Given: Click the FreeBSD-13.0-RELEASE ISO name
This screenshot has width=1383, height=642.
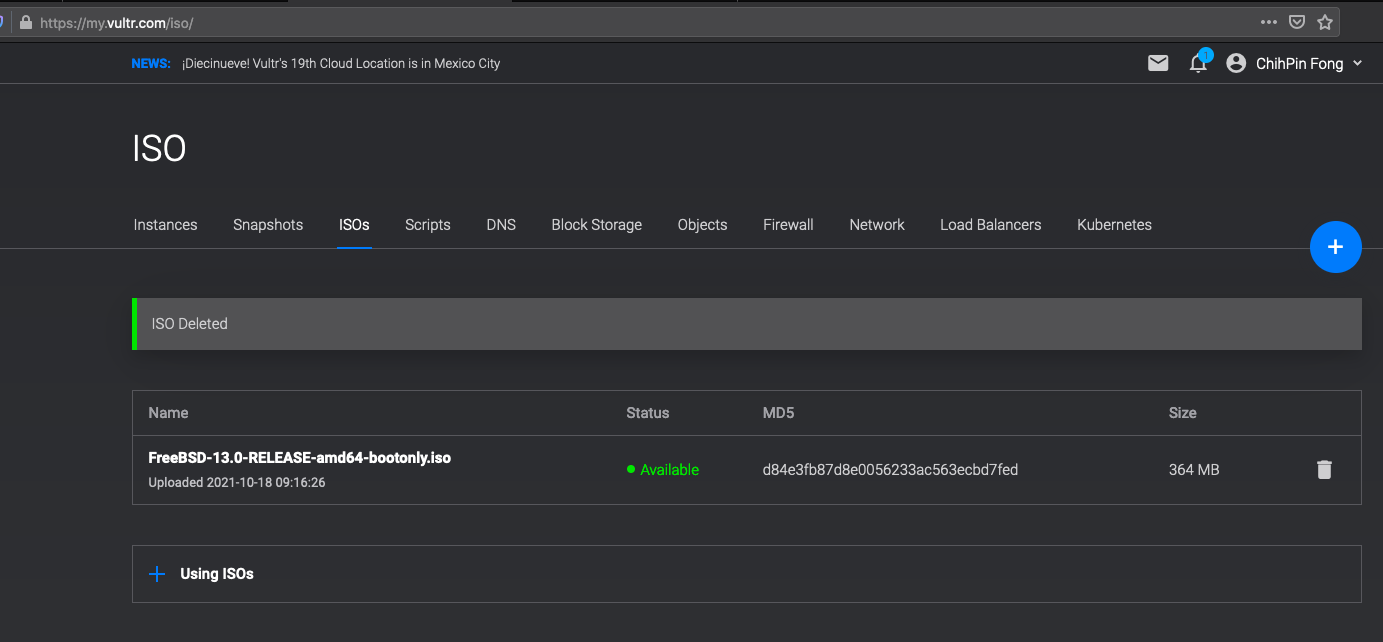Looking at the screenshot, I should click(x=299, y=458).
